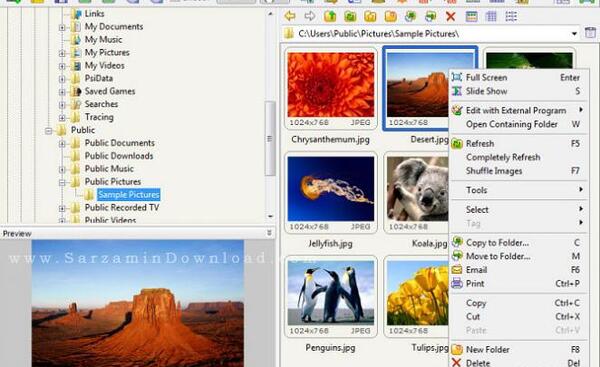
Task: Expand the Tracing tree node
Action: [x=62, y=117]
